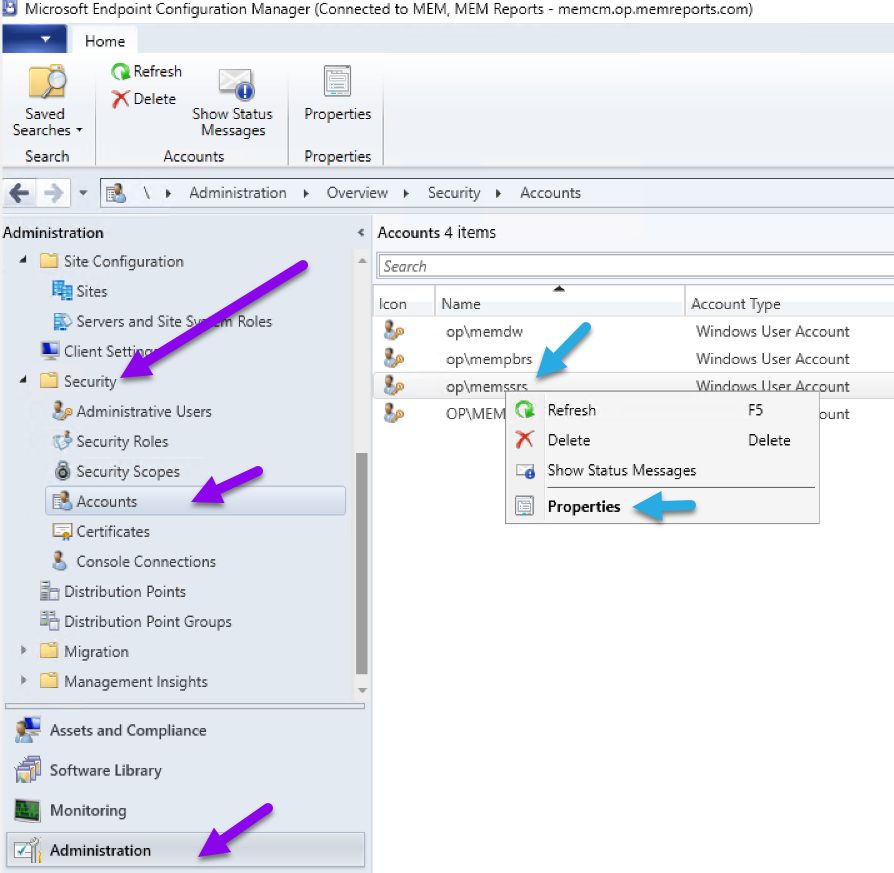This screenshot has height=873, width=894.
Task: Open the application menu dropdown button
Action: pos(34,39)
